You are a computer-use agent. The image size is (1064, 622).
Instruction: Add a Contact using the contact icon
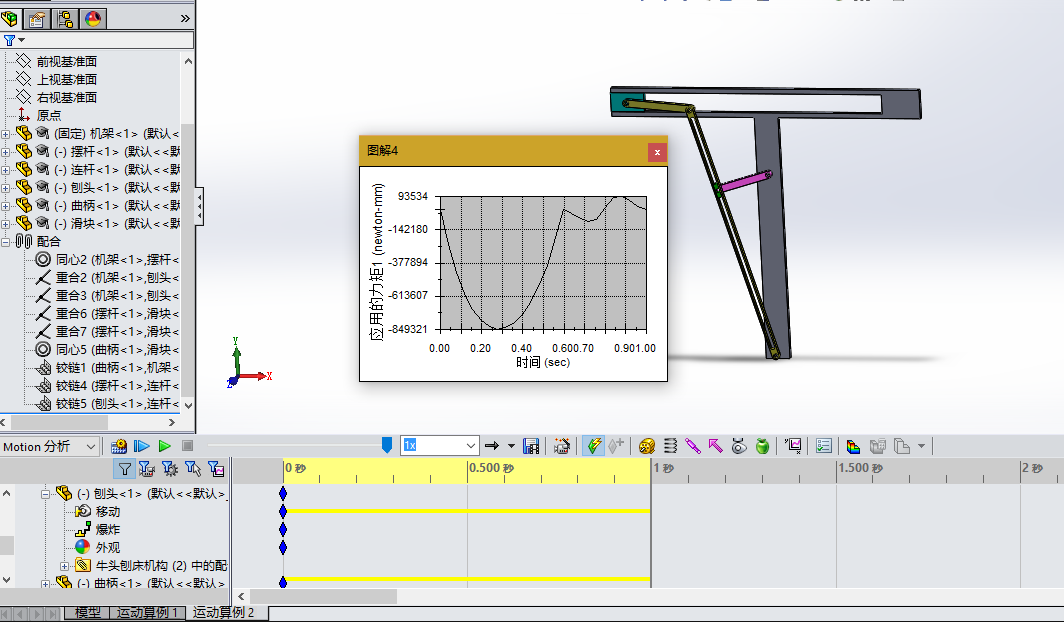coord(739,446)
